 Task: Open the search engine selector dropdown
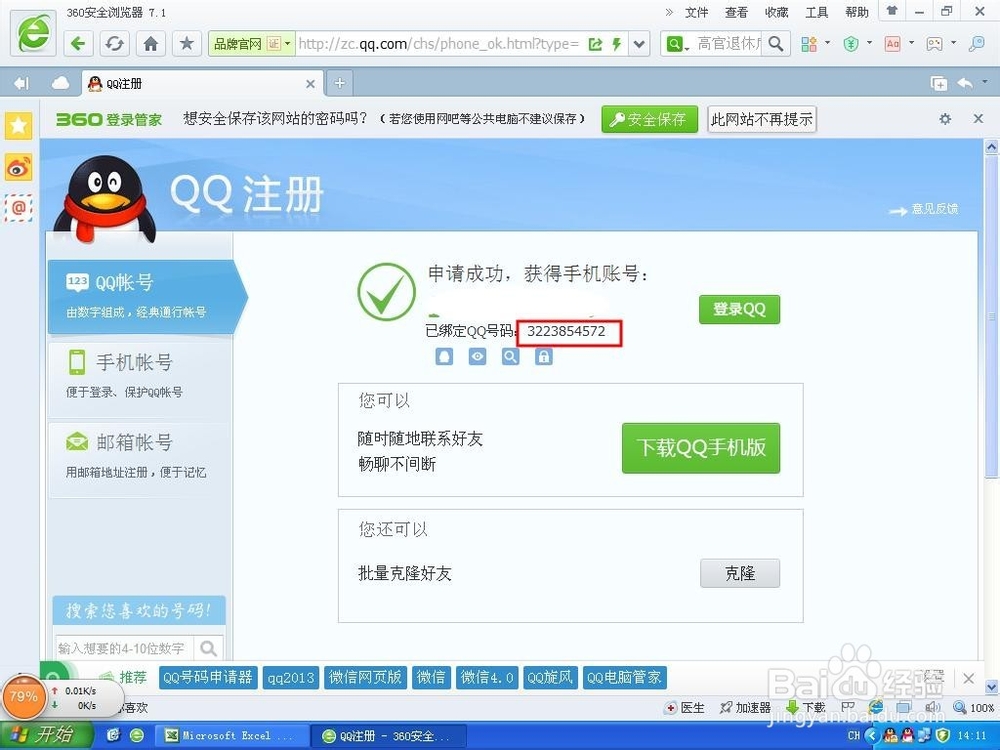677,44
